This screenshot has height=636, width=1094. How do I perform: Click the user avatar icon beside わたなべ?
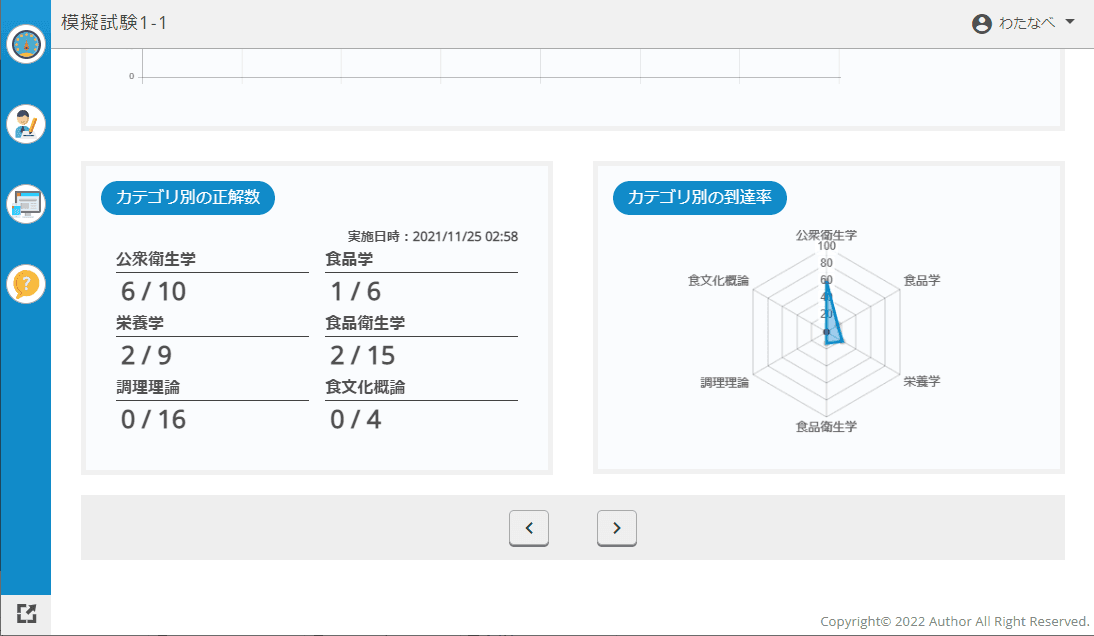click(981, 24)
